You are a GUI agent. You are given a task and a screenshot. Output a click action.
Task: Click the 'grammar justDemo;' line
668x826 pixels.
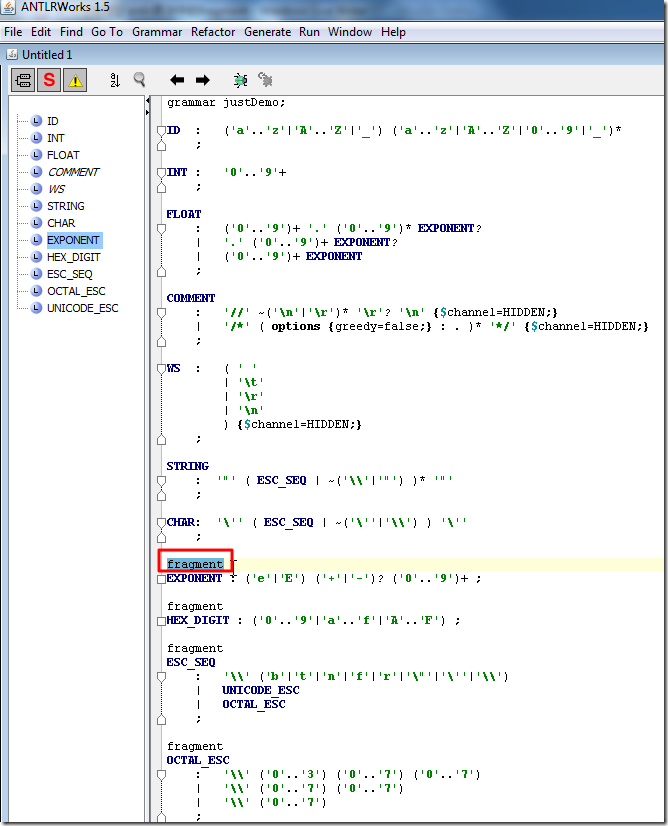pyautogui.click(x=226, y=103)
